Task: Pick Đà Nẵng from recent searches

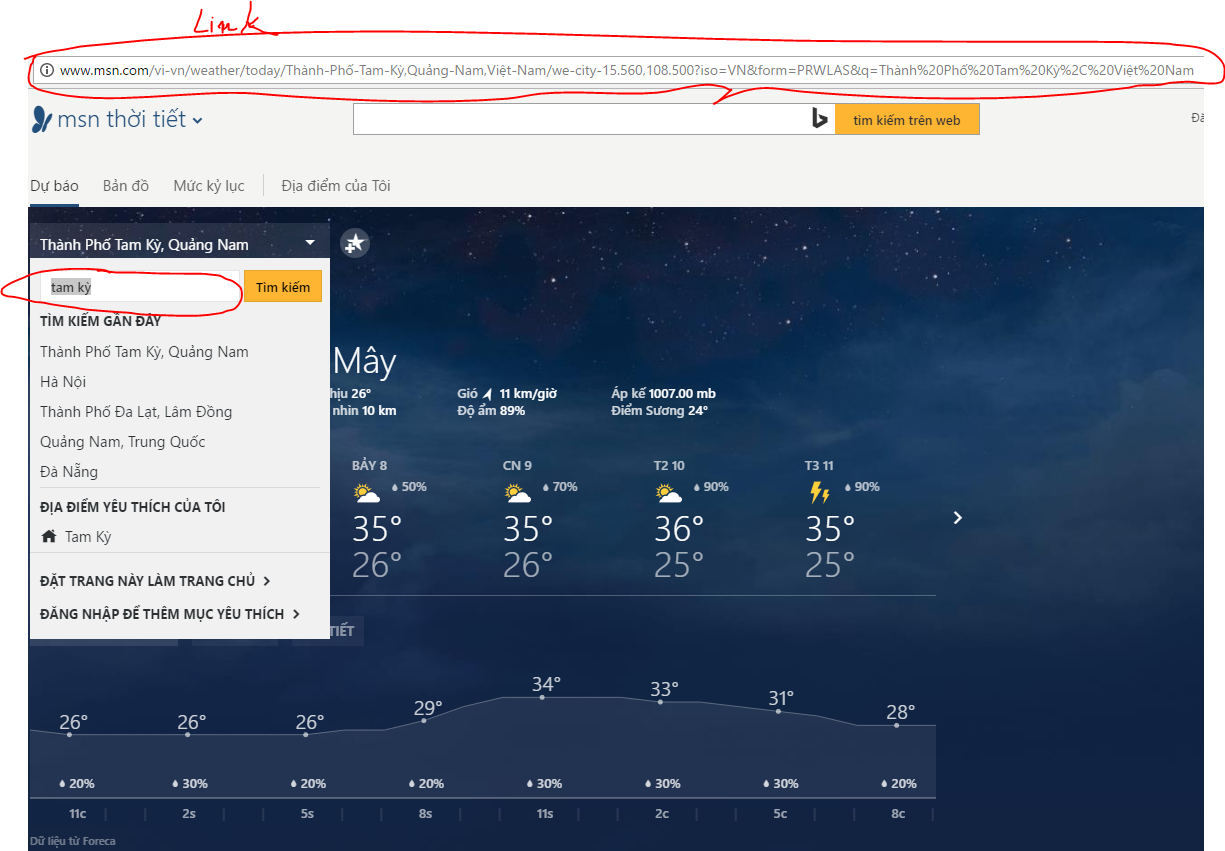Action: [x=69, y=472]
